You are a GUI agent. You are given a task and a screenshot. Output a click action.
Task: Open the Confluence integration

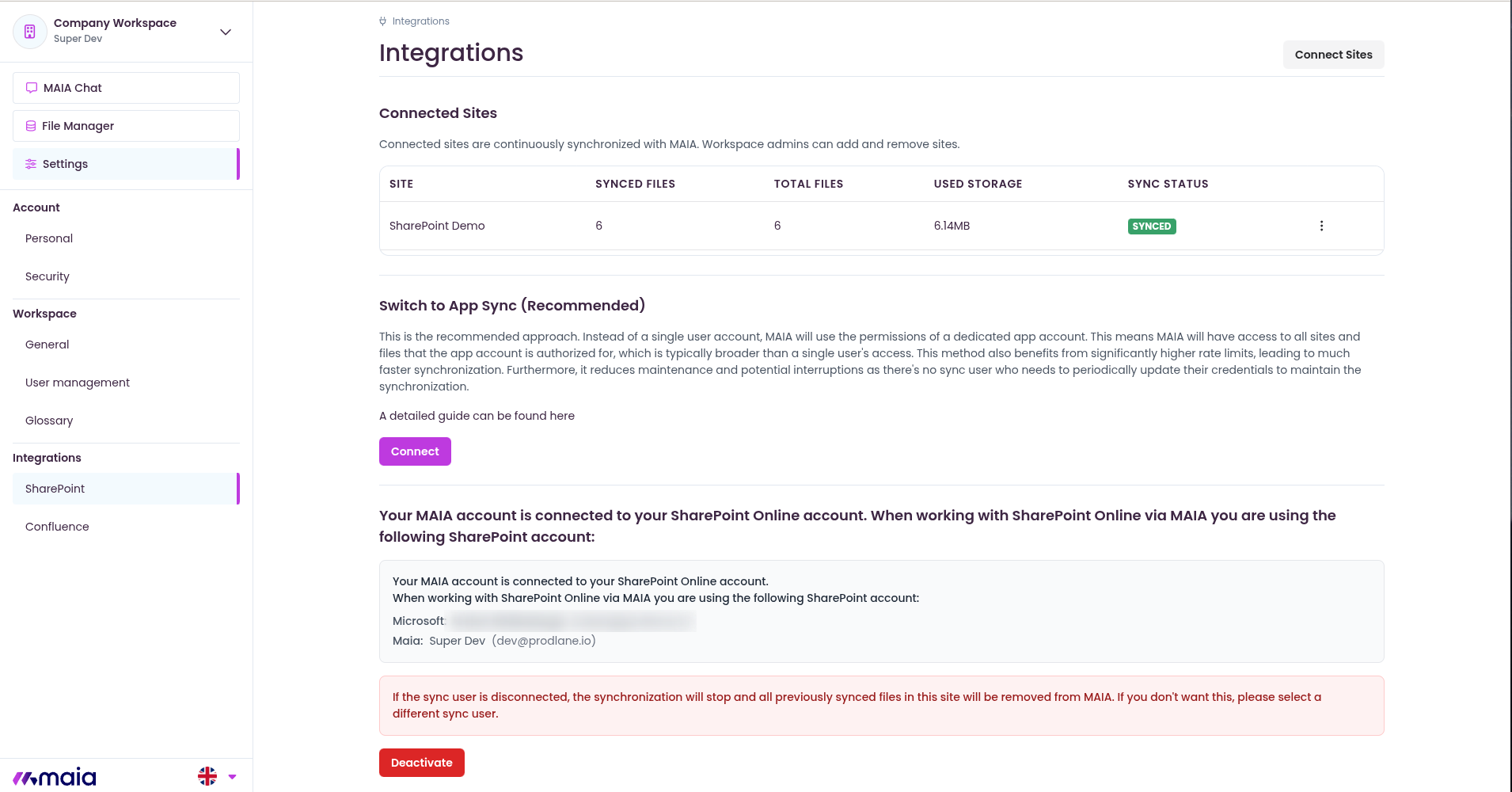pos(57,527)
